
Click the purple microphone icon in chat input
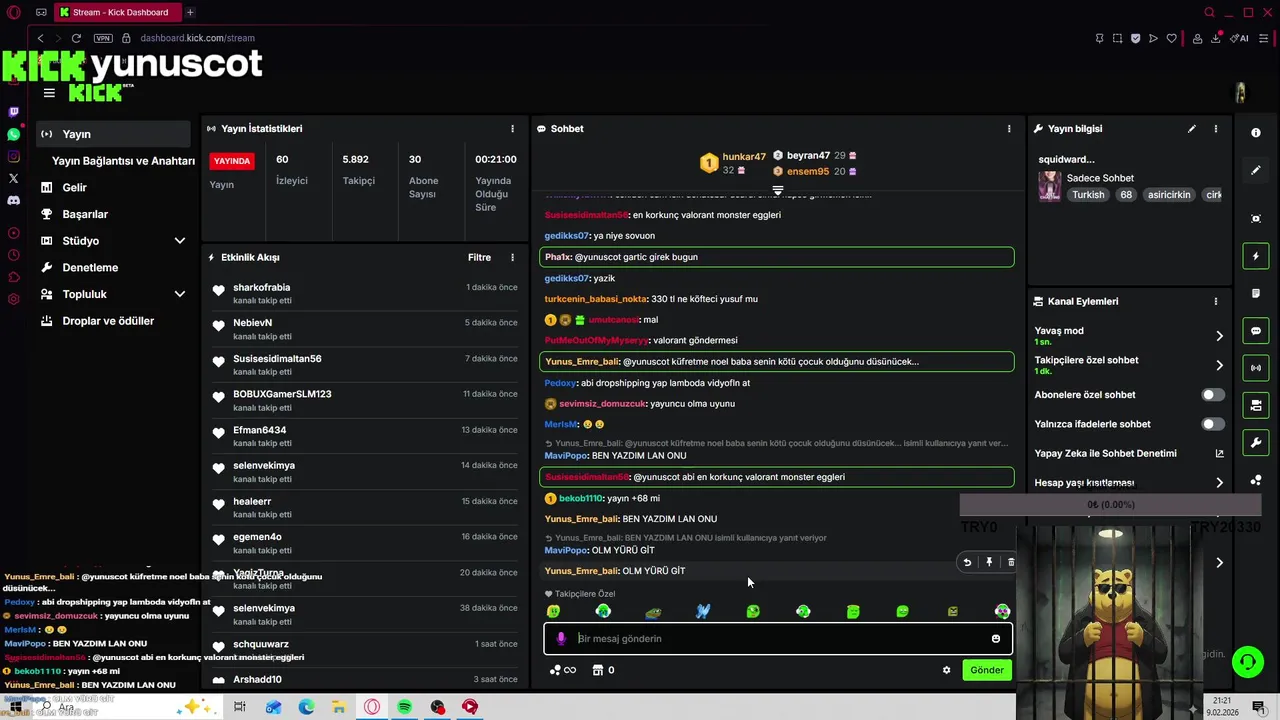click(561, 639)
